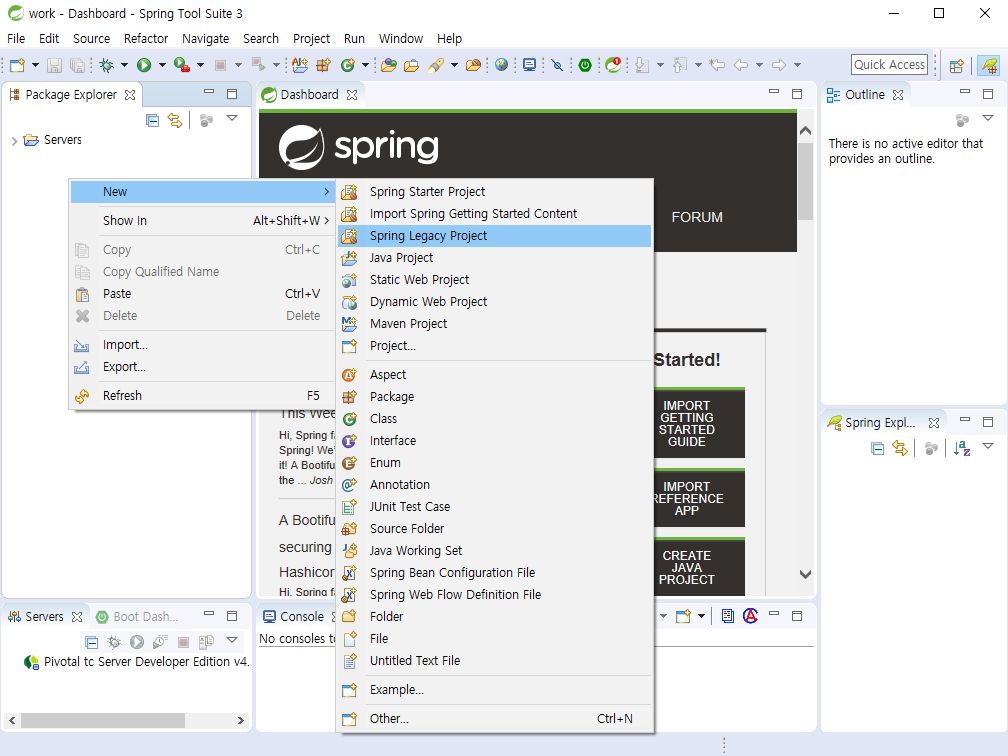Open Show In submenu
Screen dimensions: 1008x756
tap(202, 220)
